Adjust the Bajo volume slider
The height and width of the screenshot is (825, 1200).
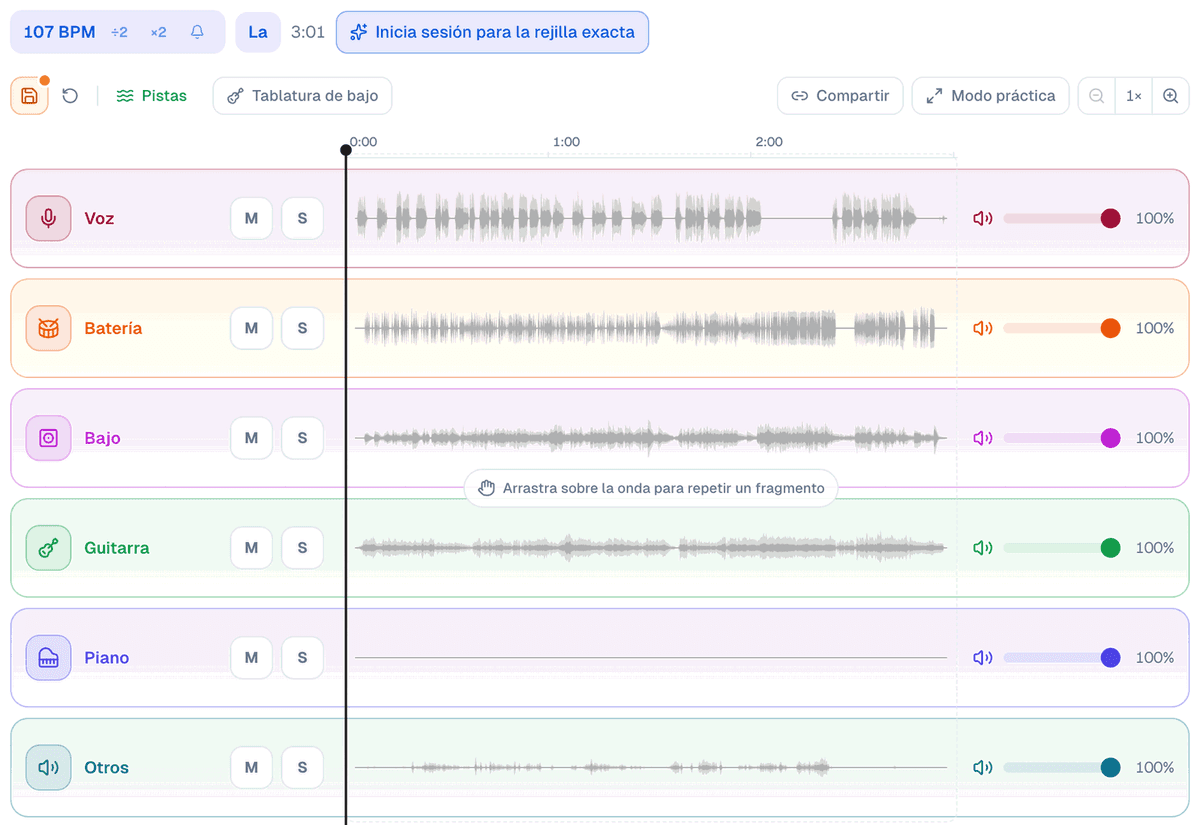click(x=1062, y=438)
